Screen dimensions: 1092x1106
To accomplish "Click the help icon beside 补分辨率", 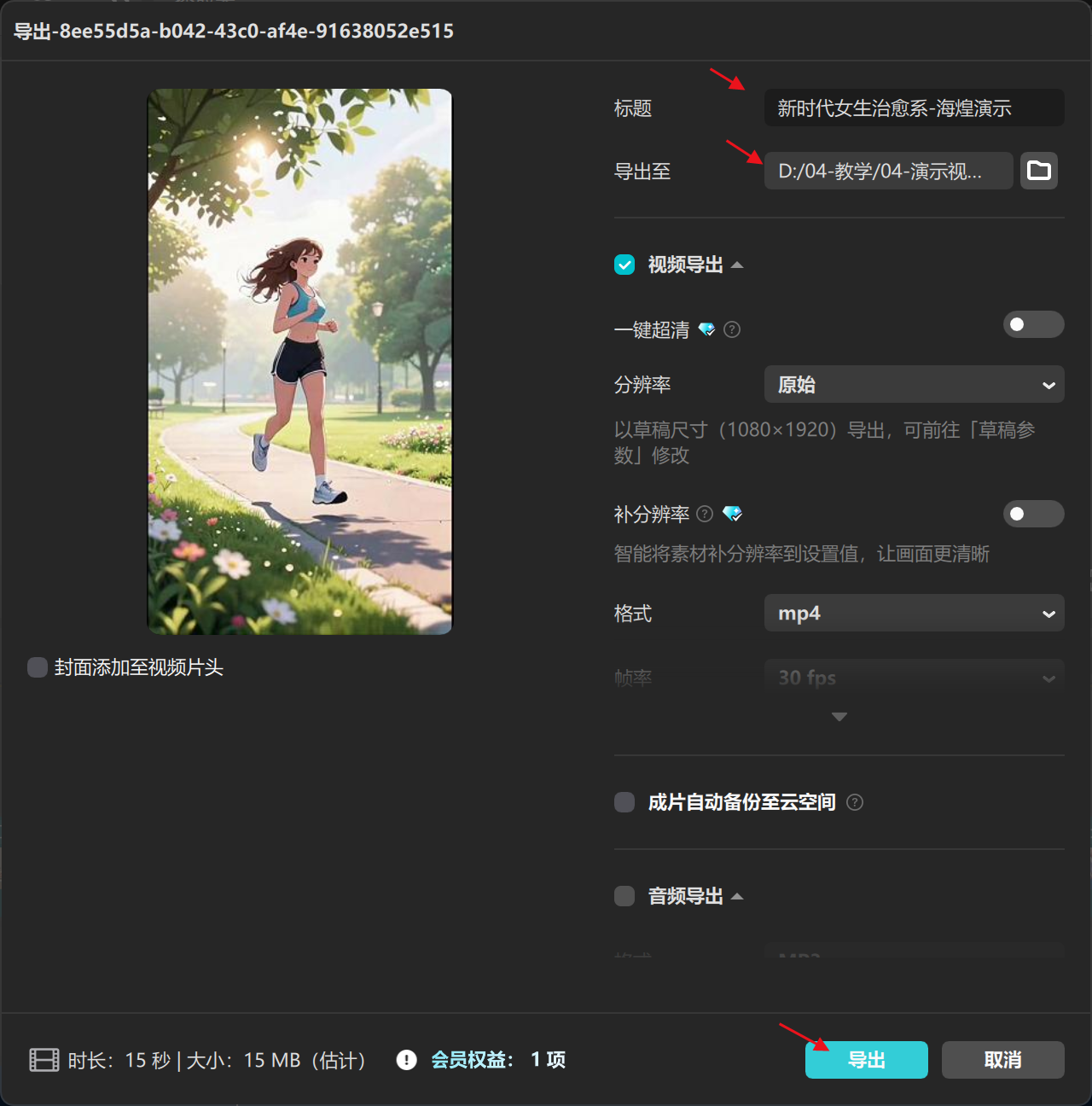I will (x=704, y=514).
